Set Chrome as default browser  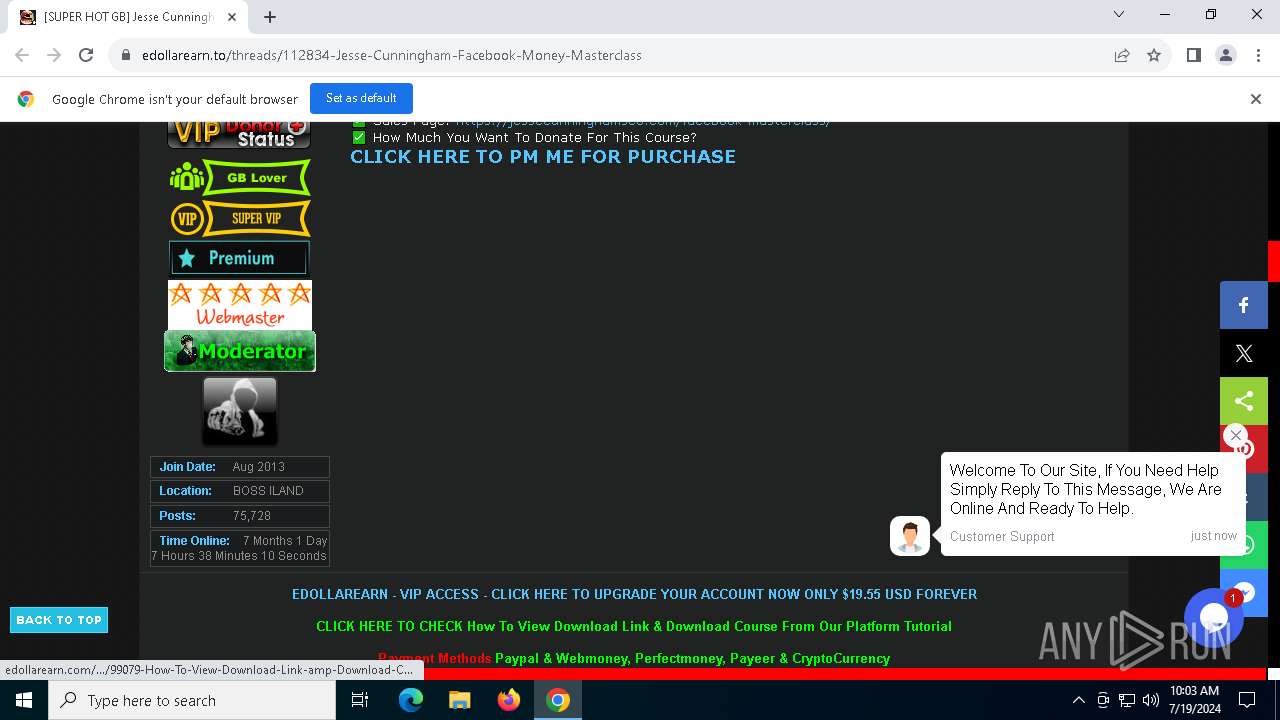[x=361, y=98]
